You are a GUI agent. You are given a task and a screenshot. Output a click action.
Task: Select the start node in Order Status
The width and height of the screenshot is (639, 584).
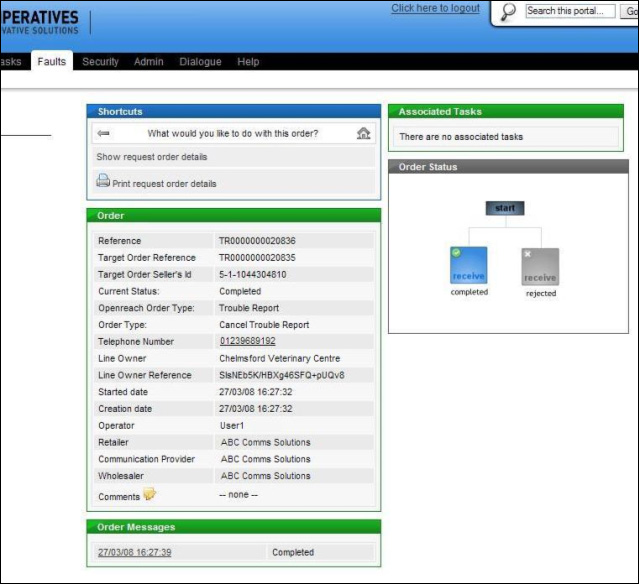(x=505, y=208)
